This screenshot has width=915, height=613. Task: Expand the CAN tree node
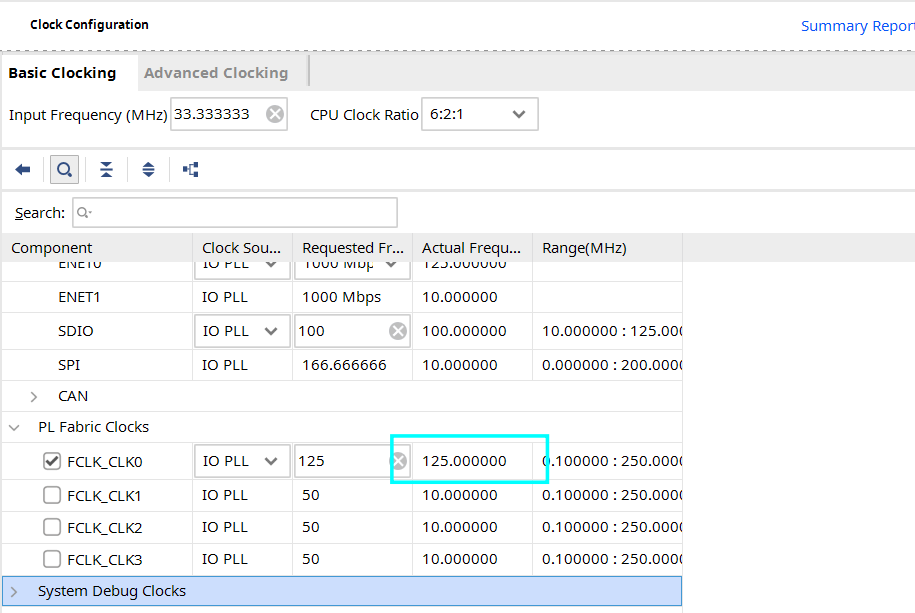[x=34, y=397]
